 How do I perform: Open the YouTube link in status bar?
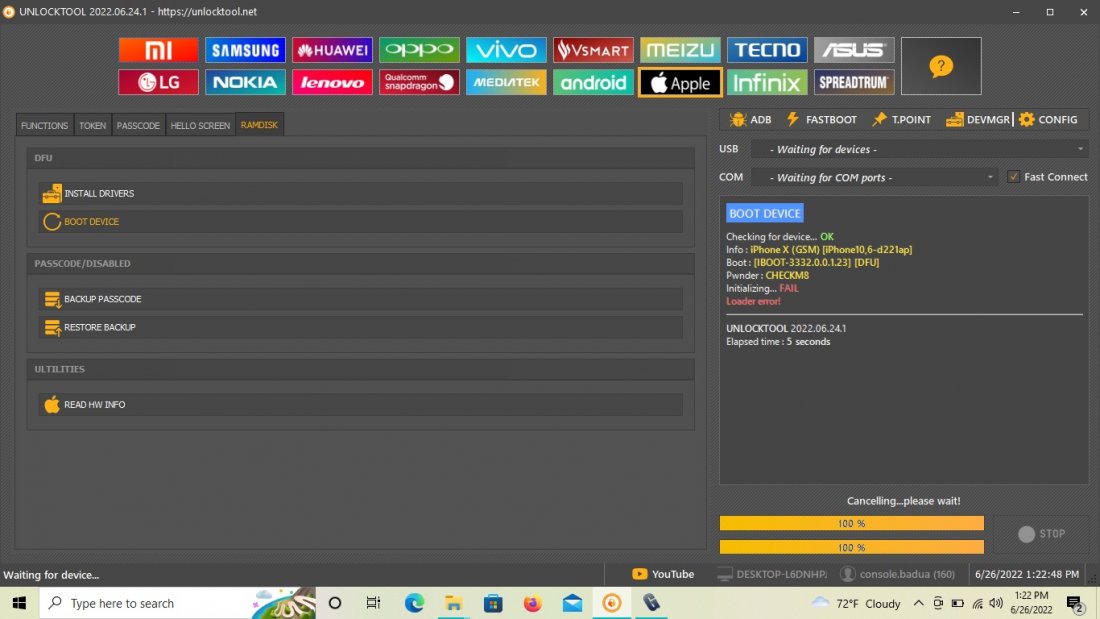point(663,574)
